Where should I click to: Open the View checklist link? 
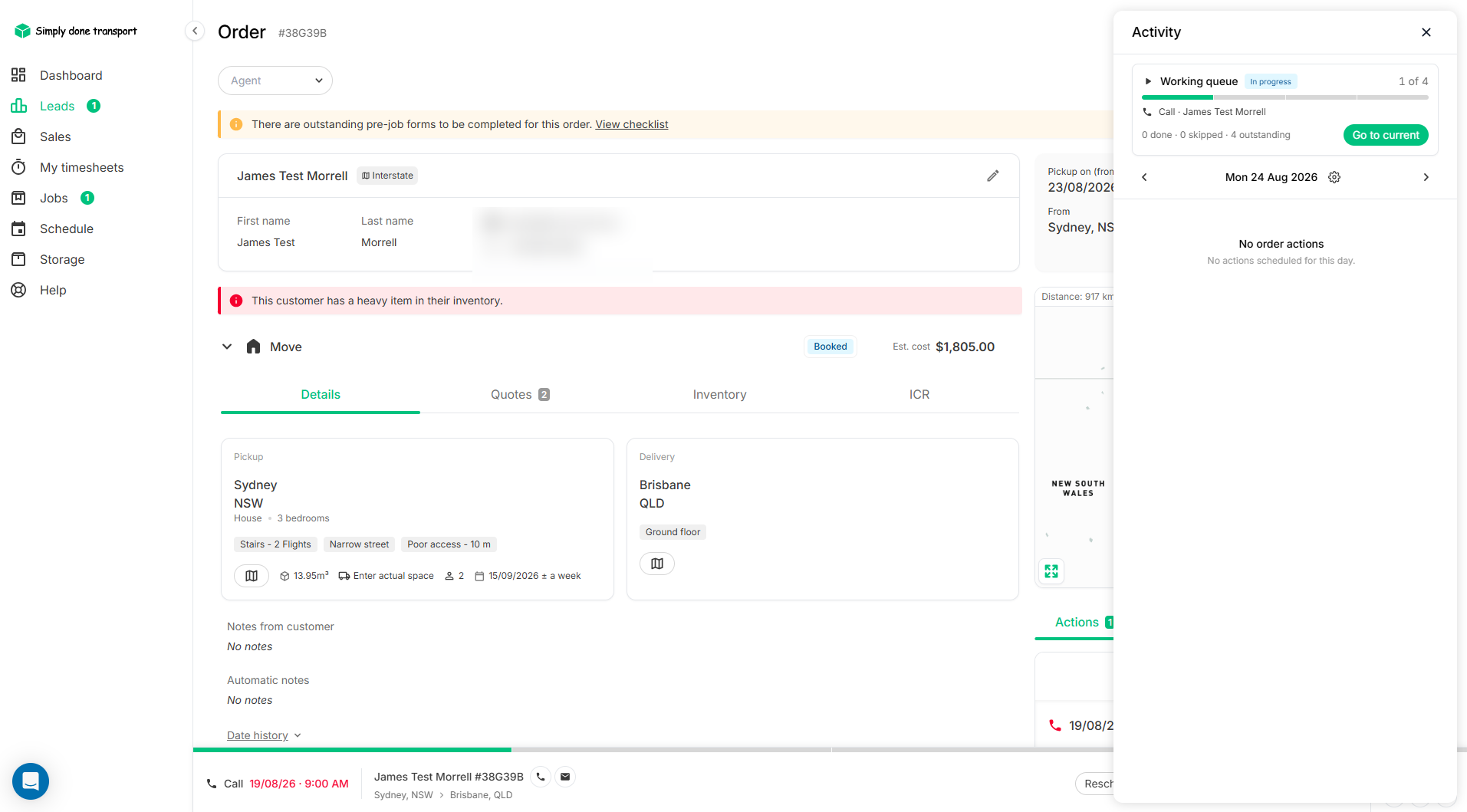coord(632,124)
